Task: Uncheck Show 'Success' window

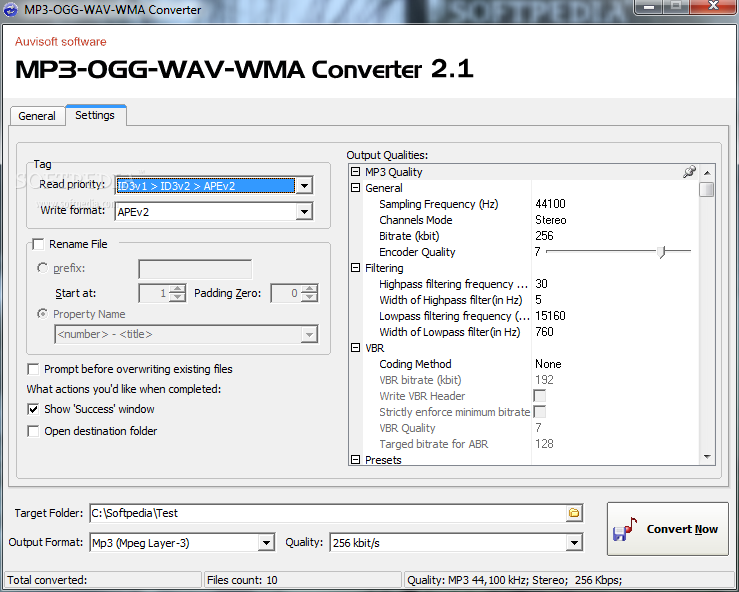Action: (x=33, y=409)
